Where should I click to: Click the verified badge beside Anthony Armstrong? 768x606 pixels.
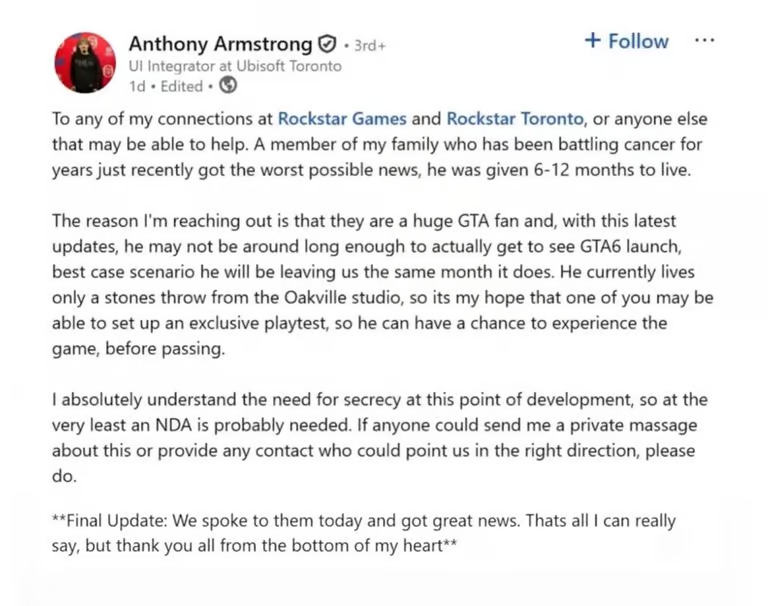tap(326, 45)
